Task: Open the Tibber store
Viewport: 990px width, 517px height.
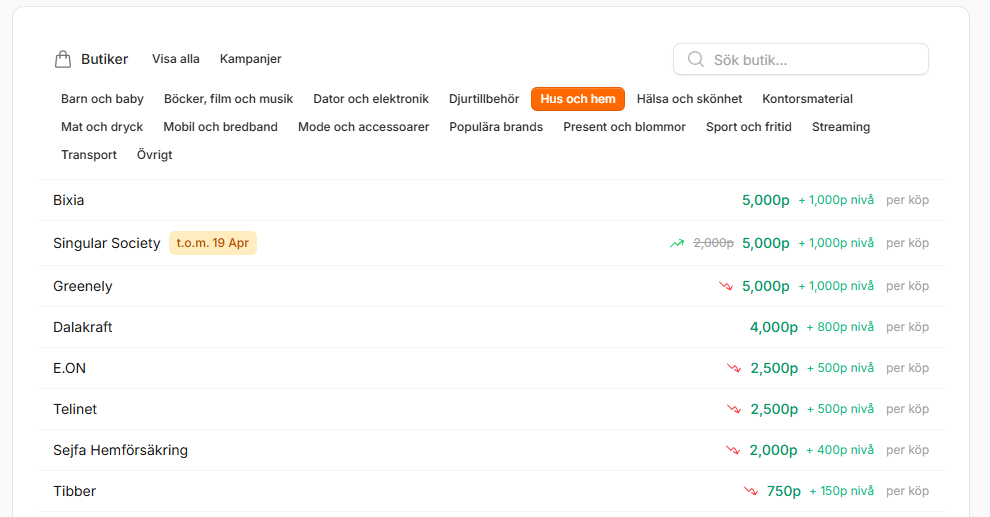Action: [x=491, y=491]
